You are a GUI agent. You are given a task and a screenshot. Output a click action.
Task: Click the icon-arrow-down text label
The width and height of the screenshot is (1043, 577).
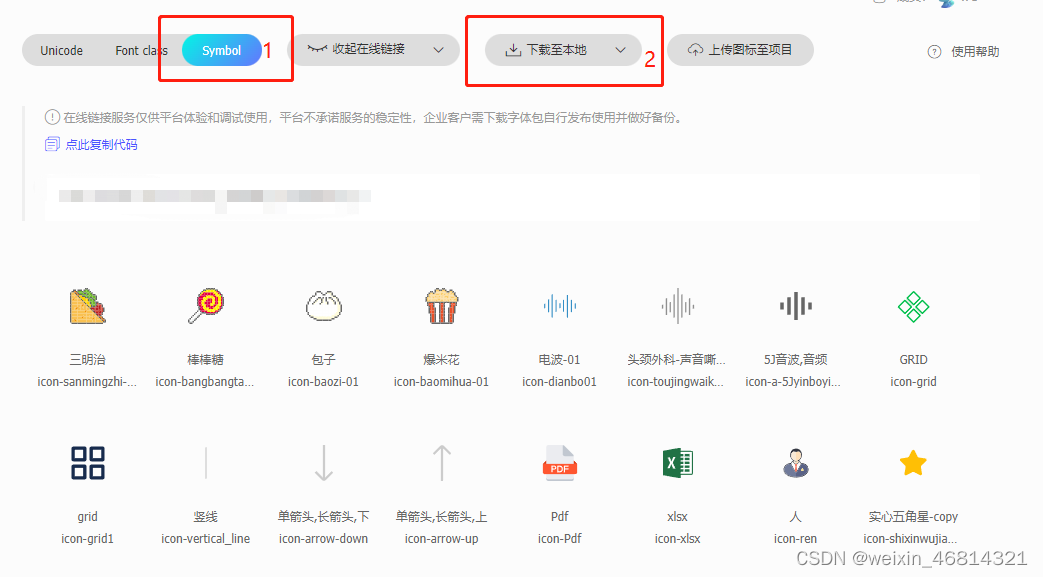click(x=323, y=539)
